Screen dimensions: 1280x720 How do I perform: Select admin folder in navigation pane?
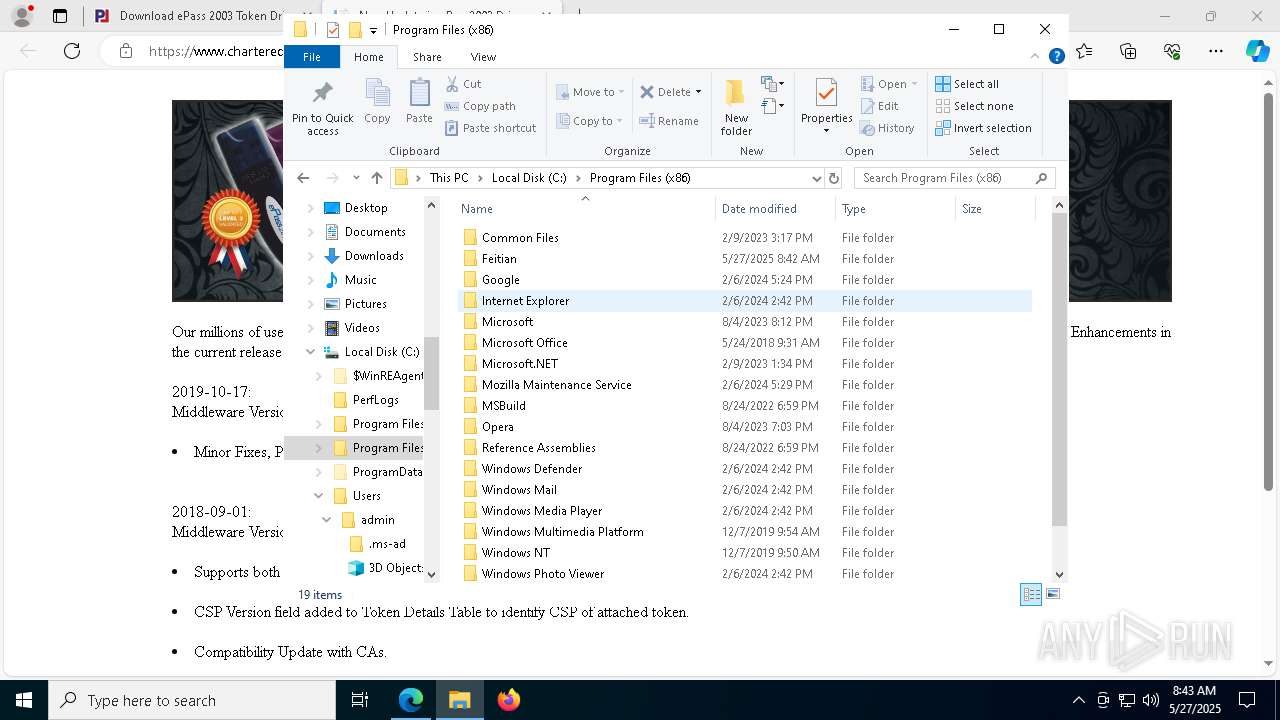coord(368,520)
